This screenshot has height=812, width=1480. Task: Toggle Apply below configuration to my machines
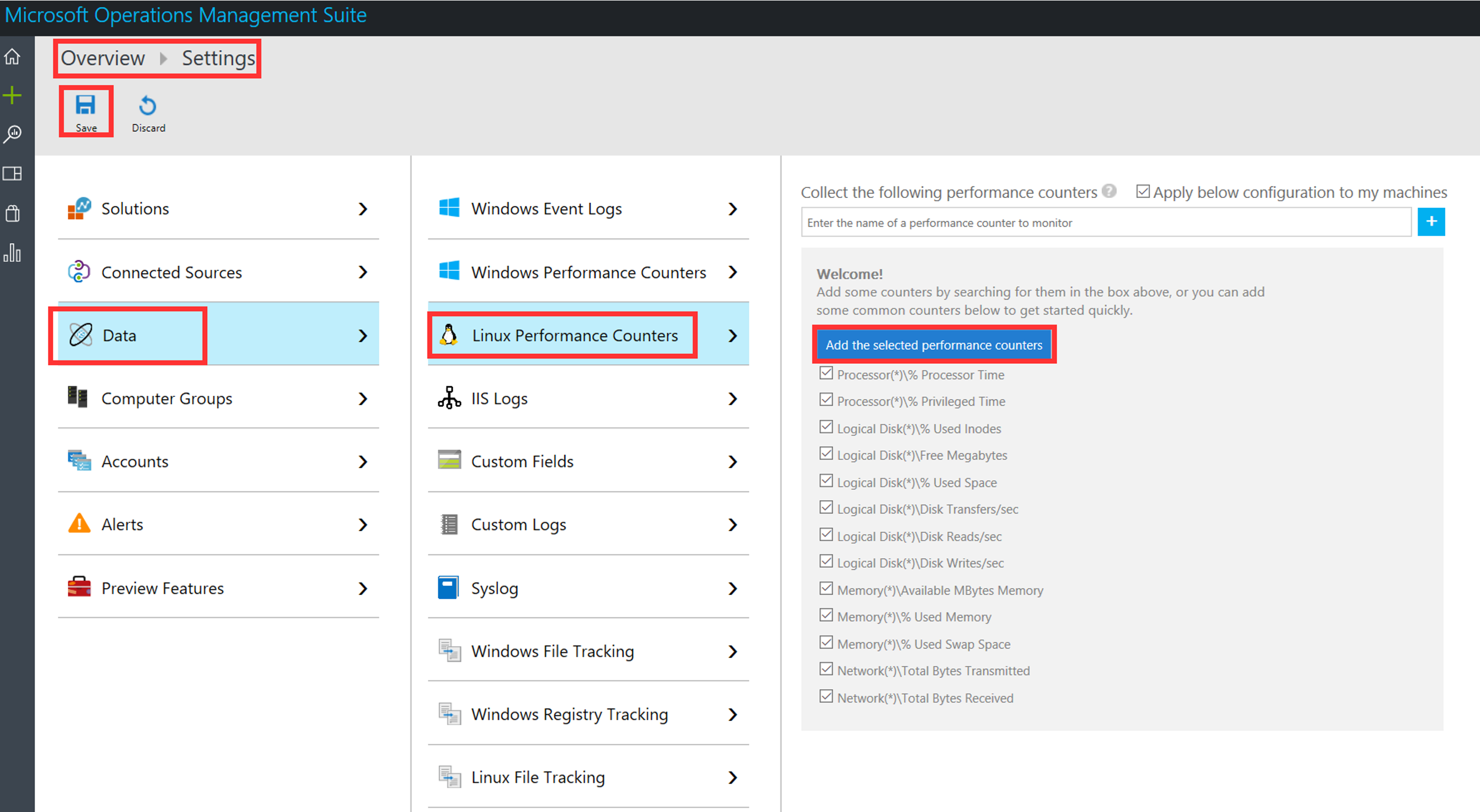[x=1143, y=191]
